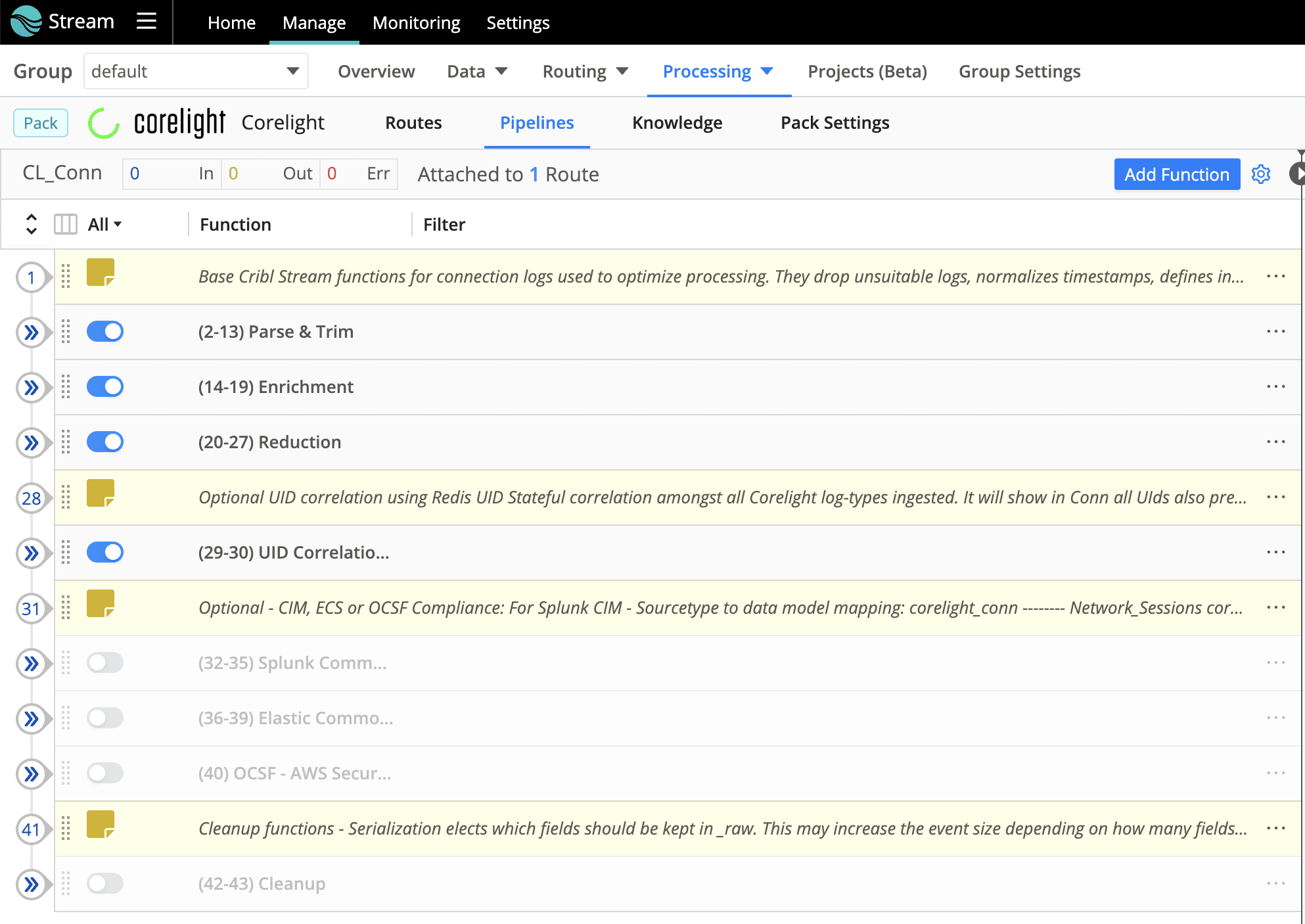
Task: Click the column layout icon beside All
Action: (x=65, y=224)
